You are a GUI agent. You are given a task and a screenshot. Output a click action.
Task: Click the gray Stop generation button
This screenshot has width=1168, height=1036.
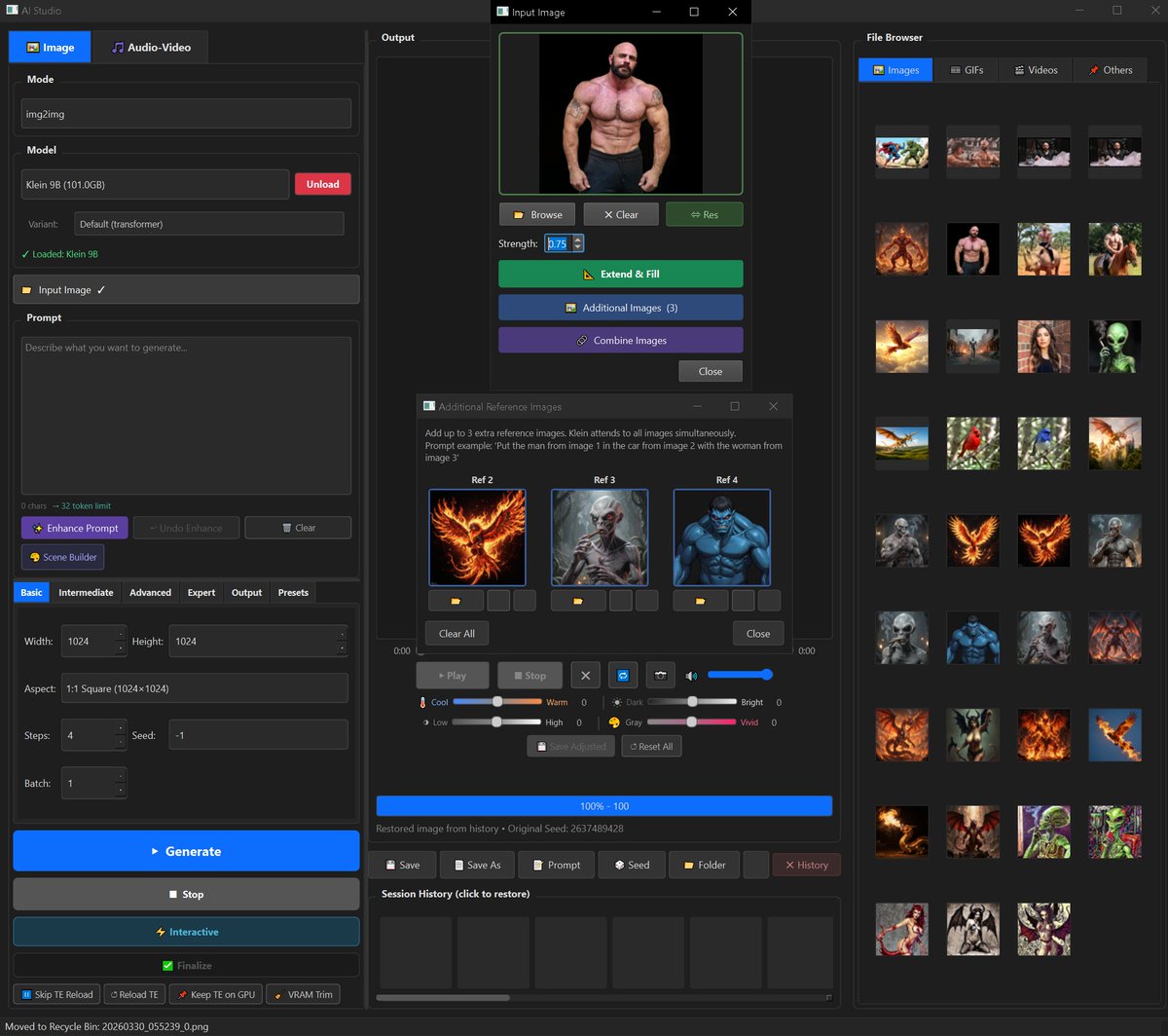pyautogui.click(x=186, y=894)
